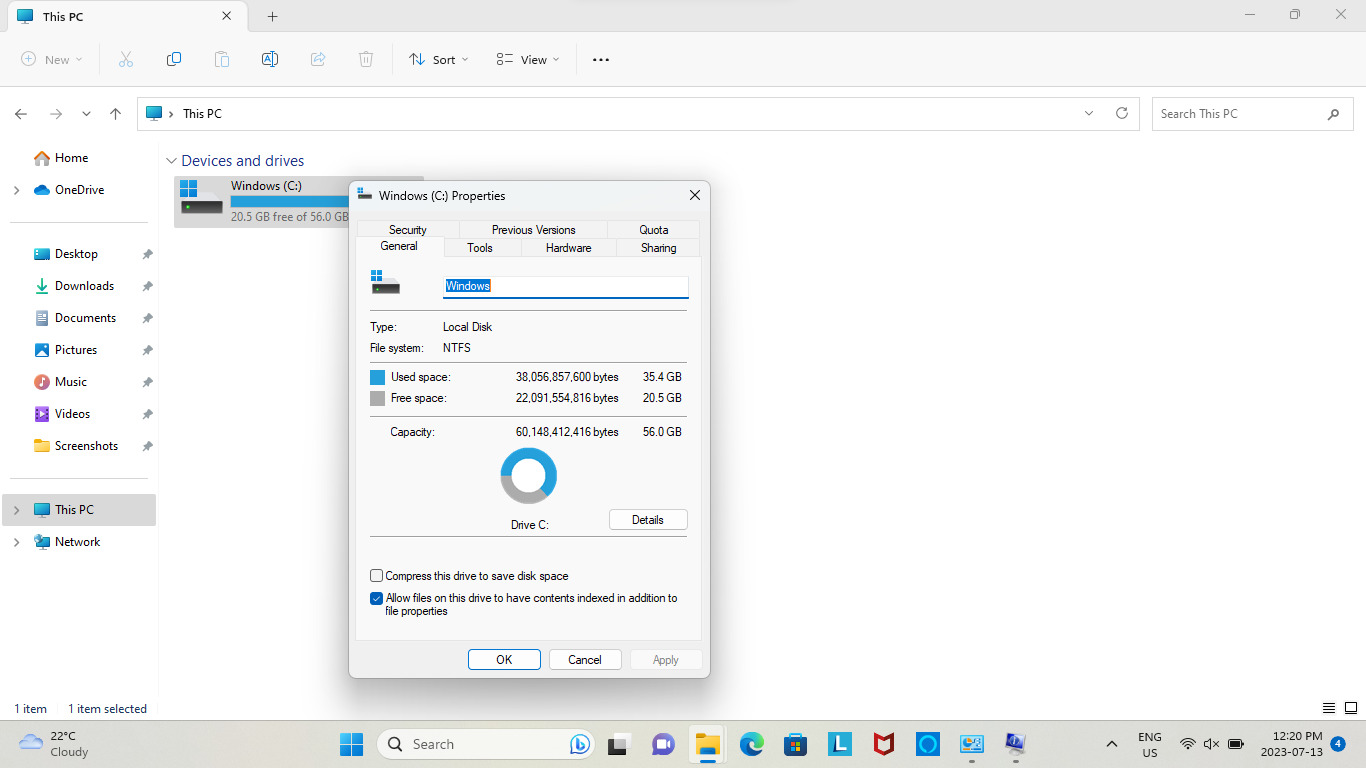Image resolution: width=1366 pixels, height=768 pixels.
Task: Expand the OneDrive tree node
Action: (x=16, y=190)
